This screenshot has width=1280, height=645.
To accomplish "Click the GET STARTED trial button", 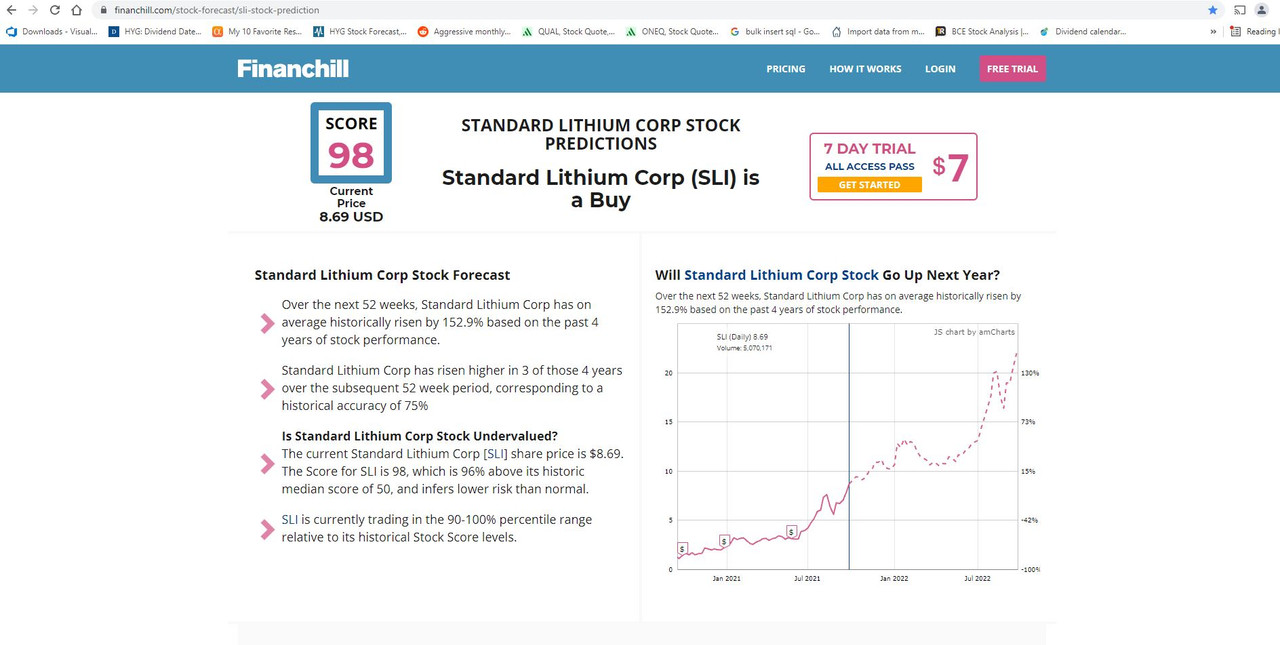I will click(869, 185).
